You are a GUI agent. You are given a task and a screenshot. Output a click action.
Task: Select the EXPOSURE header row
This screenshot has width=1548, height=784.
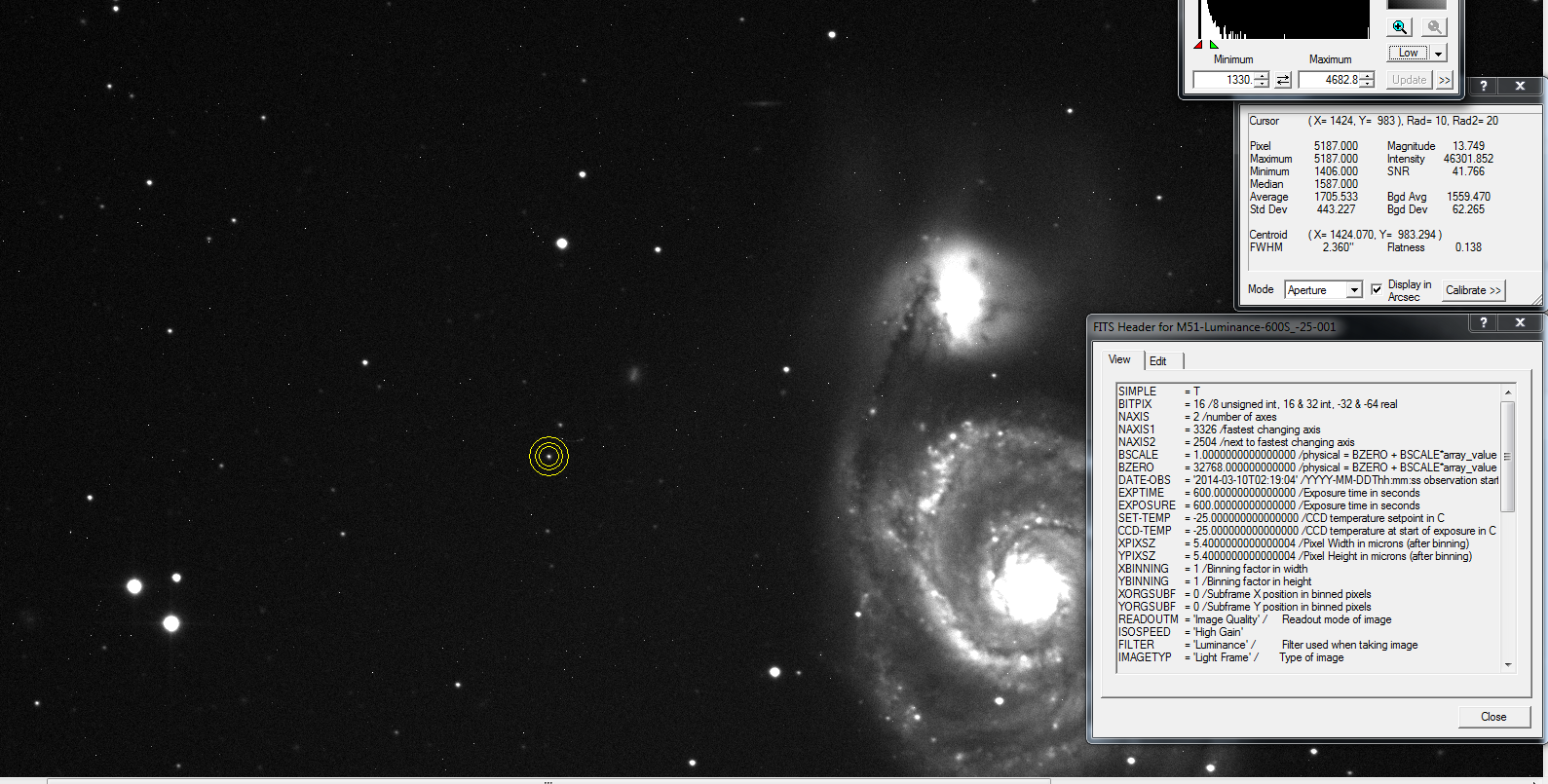[x=1307, y=505]
